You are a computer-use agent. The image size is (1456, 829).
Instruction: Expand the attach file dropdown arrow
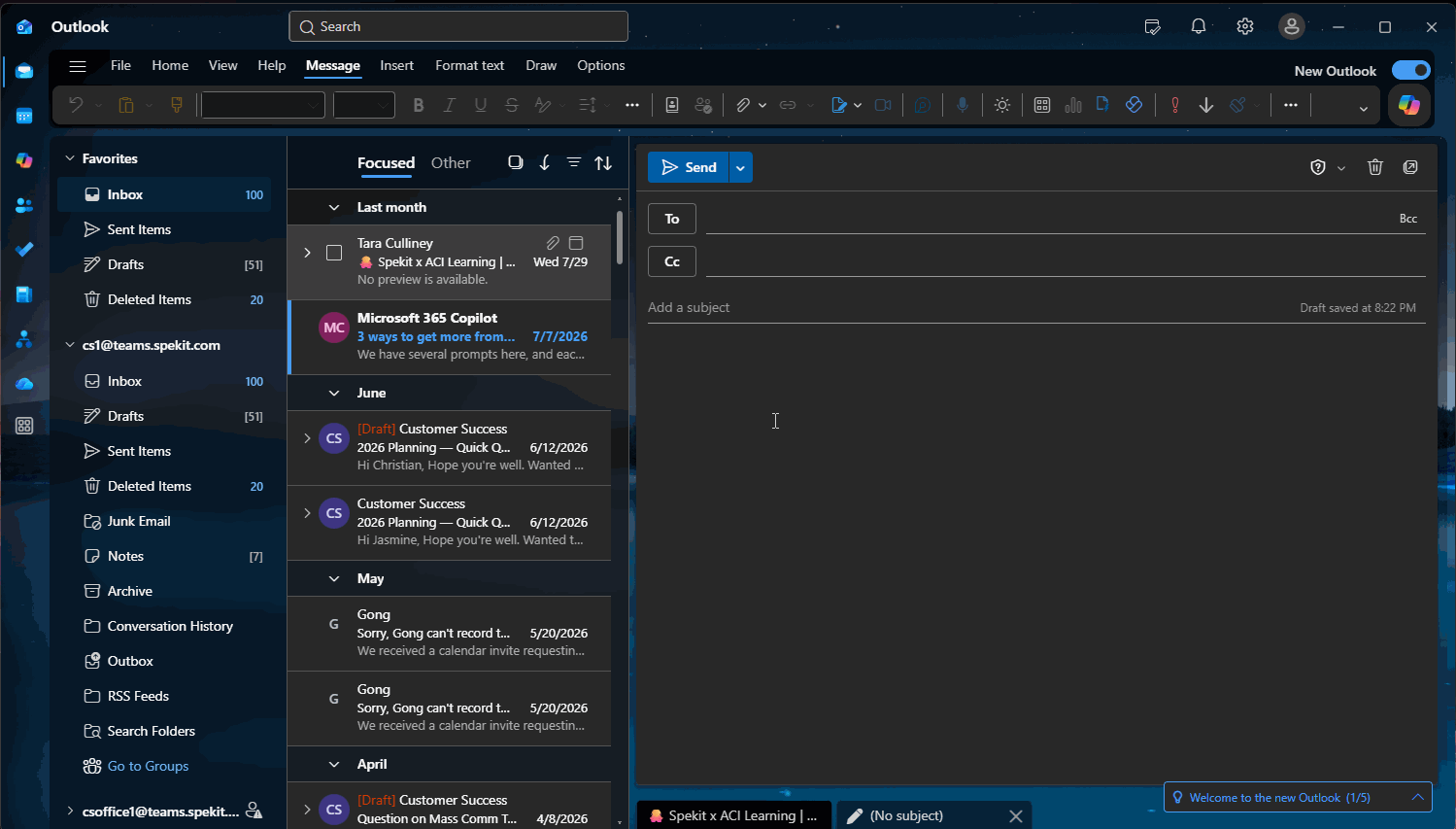pyautogui.click(x=762, y=105)
